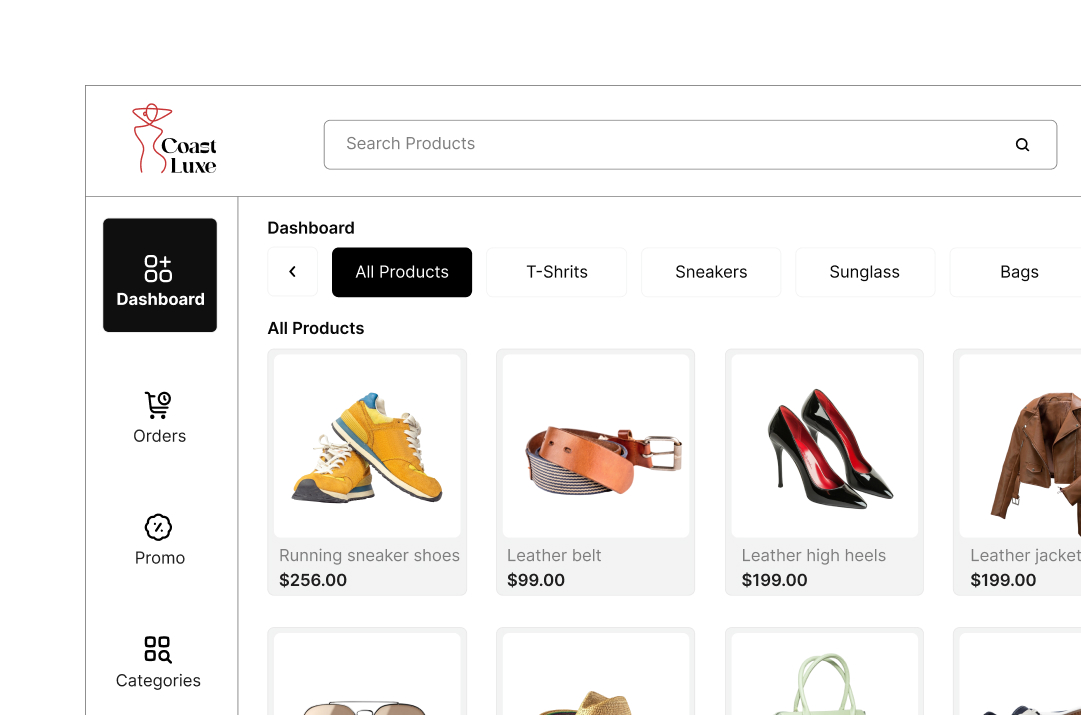Click the Coast Luxe logo

174,139
